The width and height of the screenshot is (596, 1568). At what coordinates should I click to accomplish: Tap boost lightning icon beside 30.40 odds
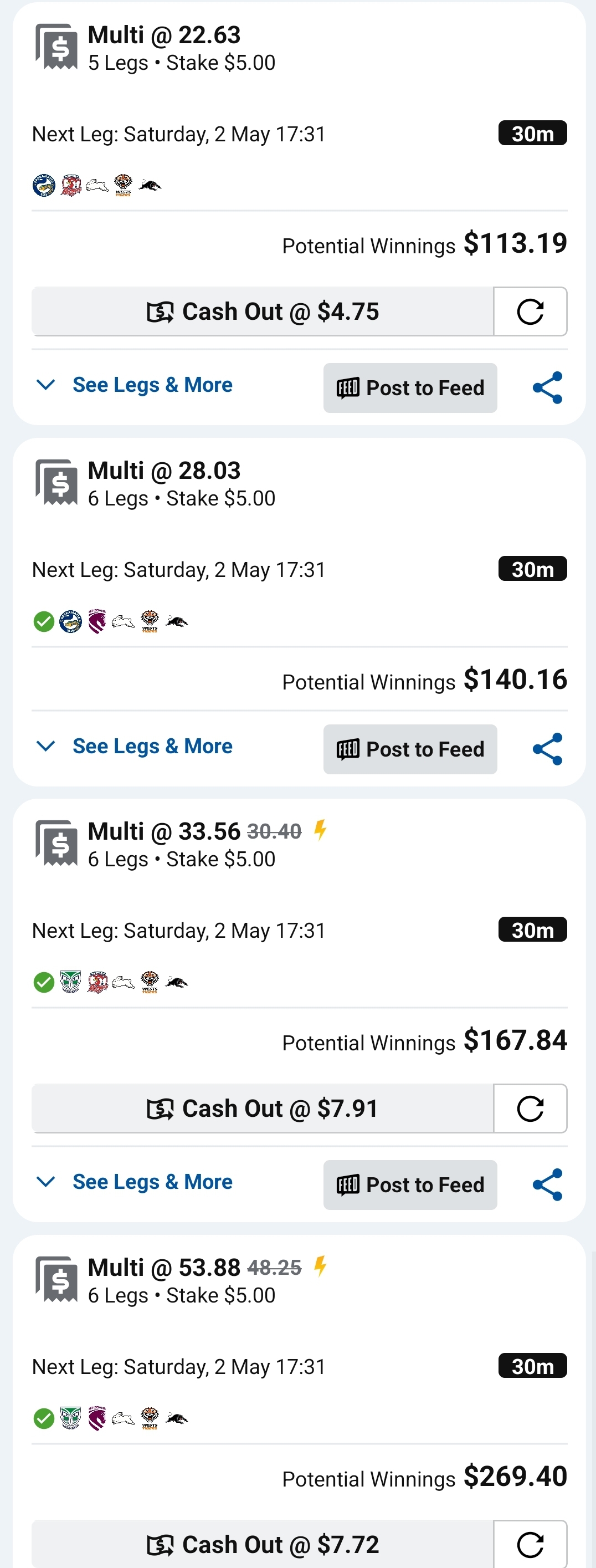(x=321, y=830)
